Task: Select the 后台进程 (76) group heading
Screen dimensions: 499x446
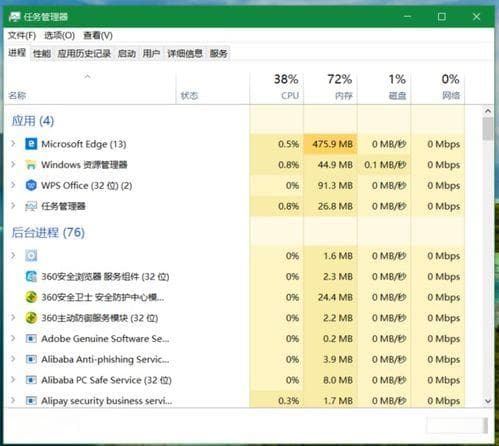Action: tap(48, 232)
